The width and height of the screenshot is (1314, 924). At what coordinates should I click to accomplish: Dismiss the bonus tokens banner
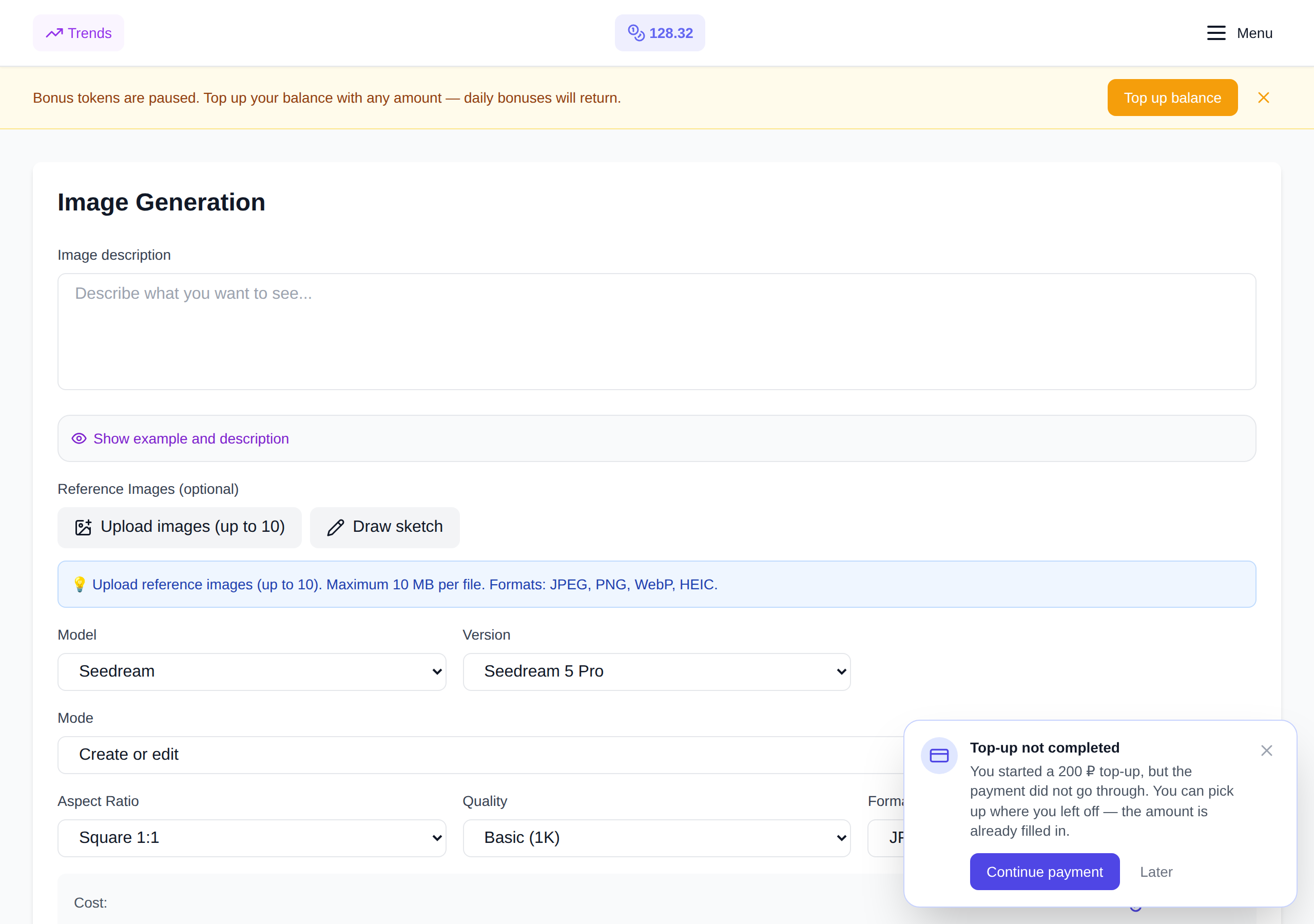(x=1264, y=98)
